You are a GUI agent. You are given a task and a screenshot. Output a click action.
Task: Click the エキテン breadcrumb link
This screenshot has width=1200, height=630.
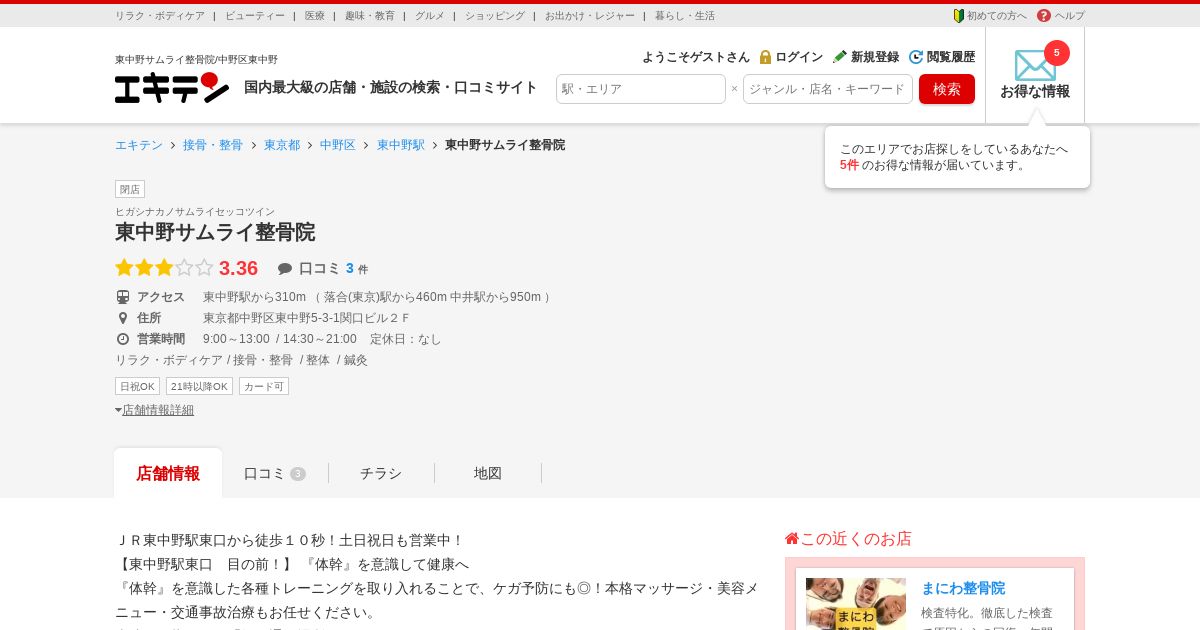point(139,145)
